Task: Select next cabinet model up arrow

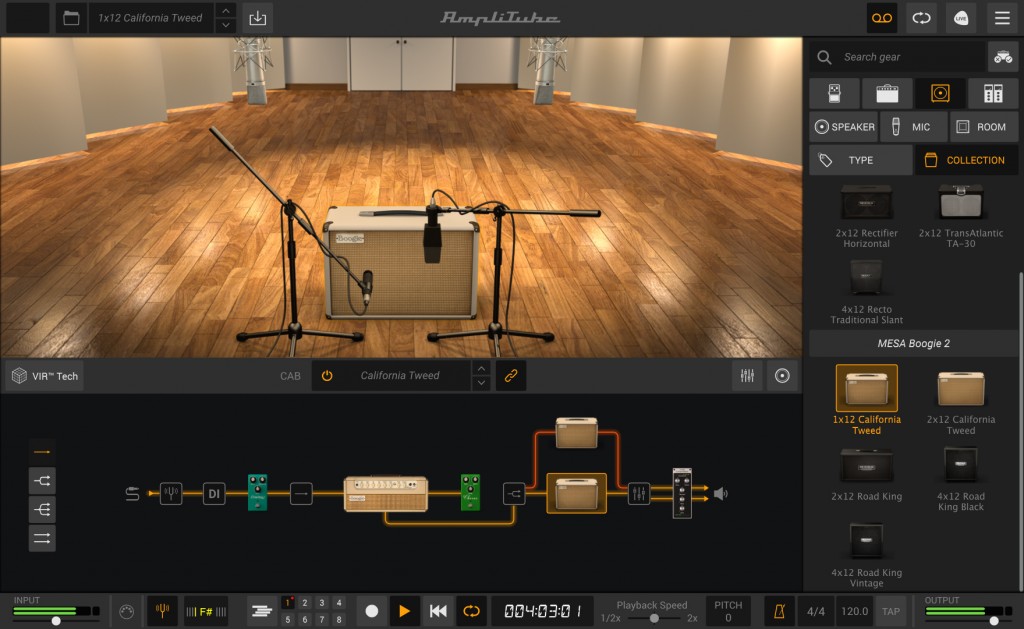Action: click(x=481, y=368)
